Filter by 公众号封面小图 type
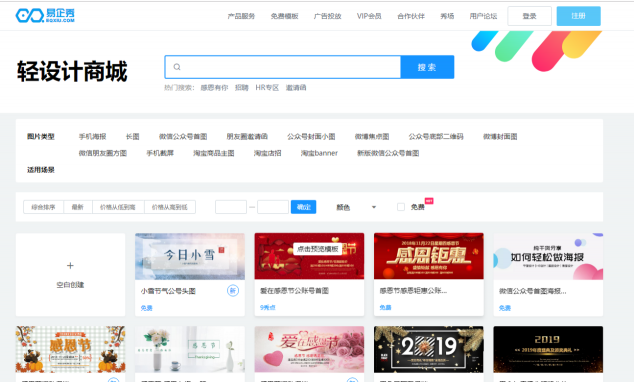 pos(311,137)
